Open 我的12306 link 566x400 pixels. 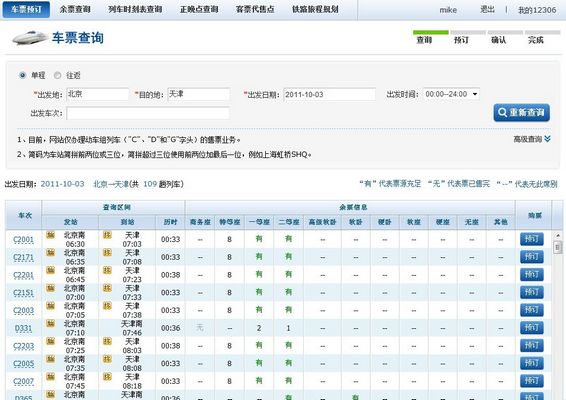[537, 10]
